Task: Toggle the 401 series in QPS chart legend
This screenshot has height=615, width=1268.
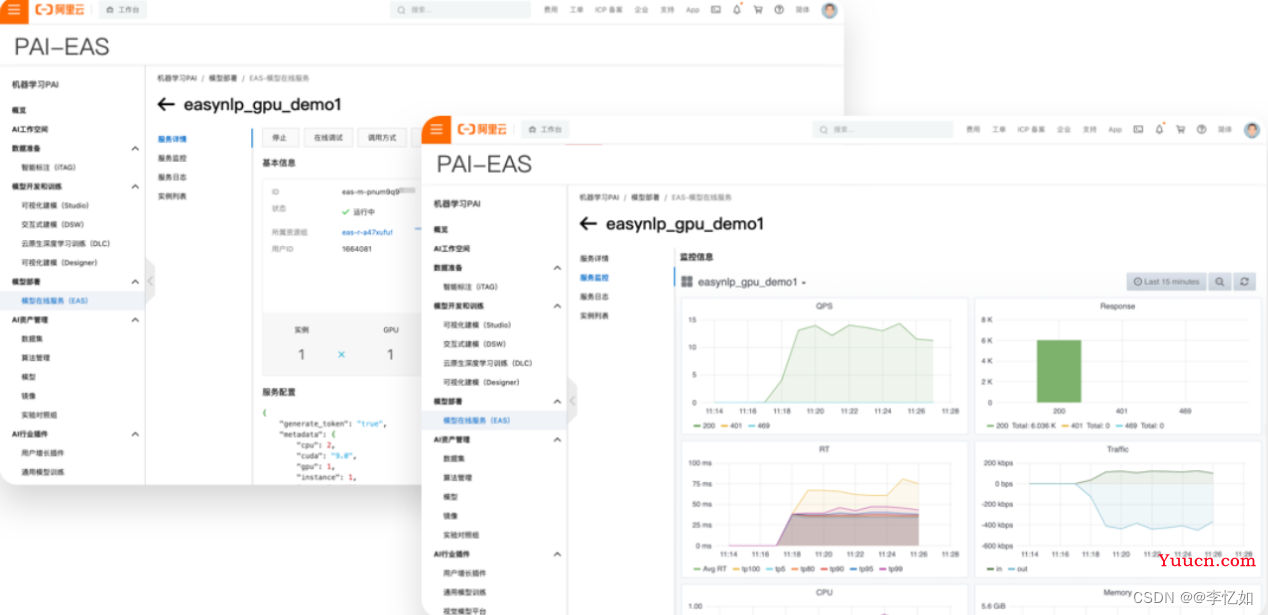Action: tap(733, 425)
